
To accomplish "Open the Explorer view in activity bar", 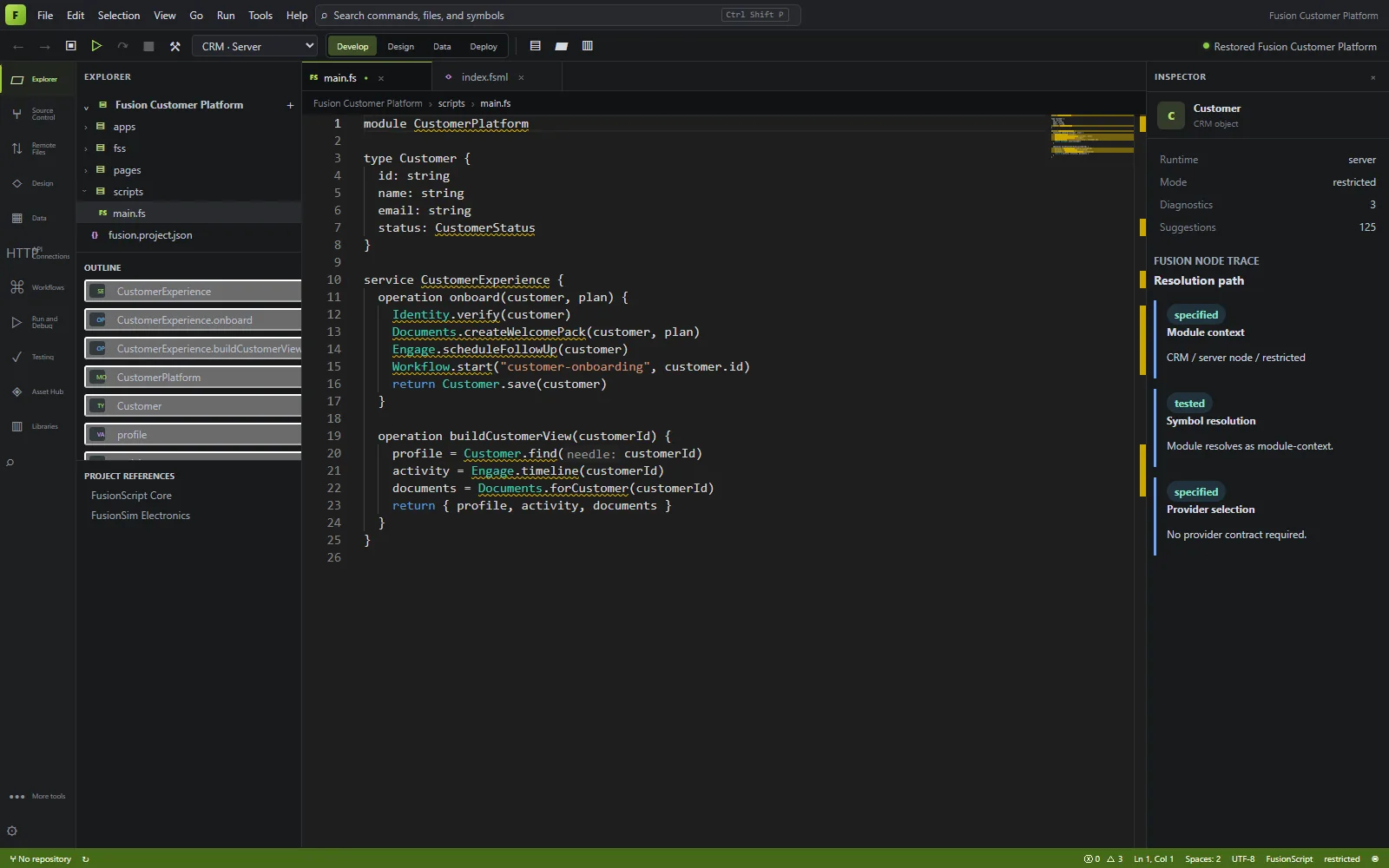I will click(37, 80).
